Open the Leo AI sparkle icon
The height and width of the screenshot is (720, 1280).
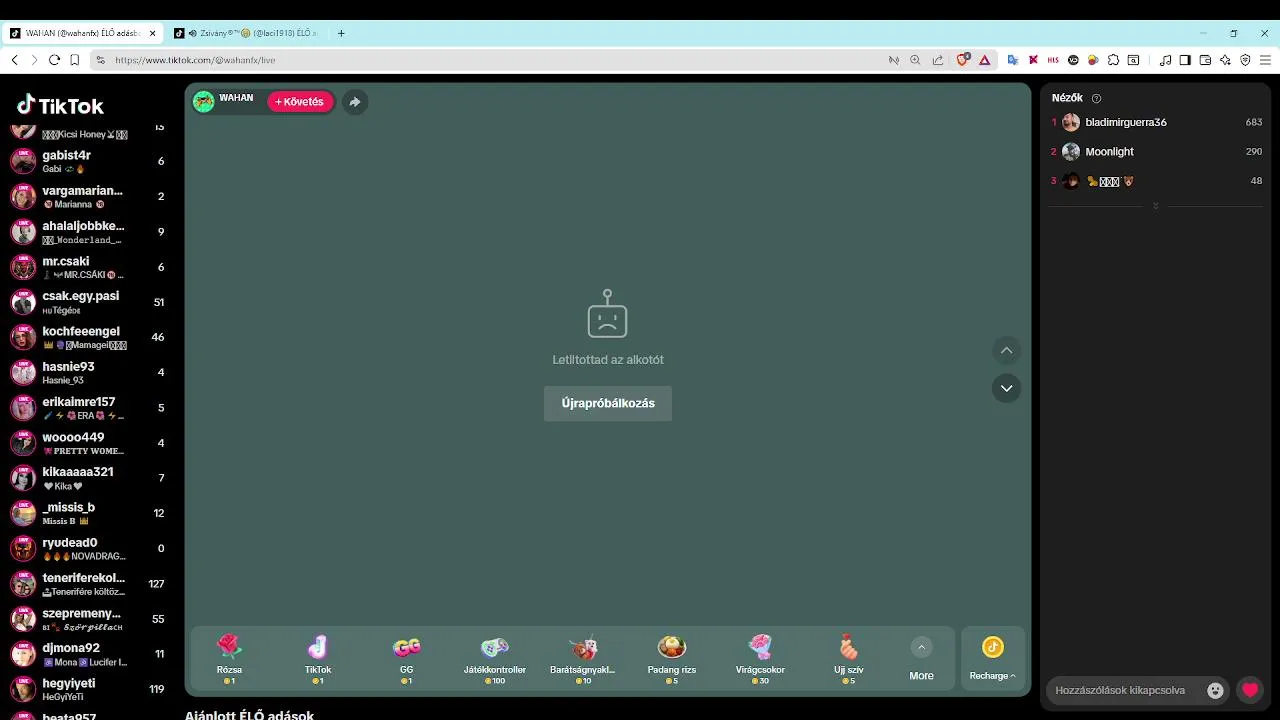tap(1225, 60)
